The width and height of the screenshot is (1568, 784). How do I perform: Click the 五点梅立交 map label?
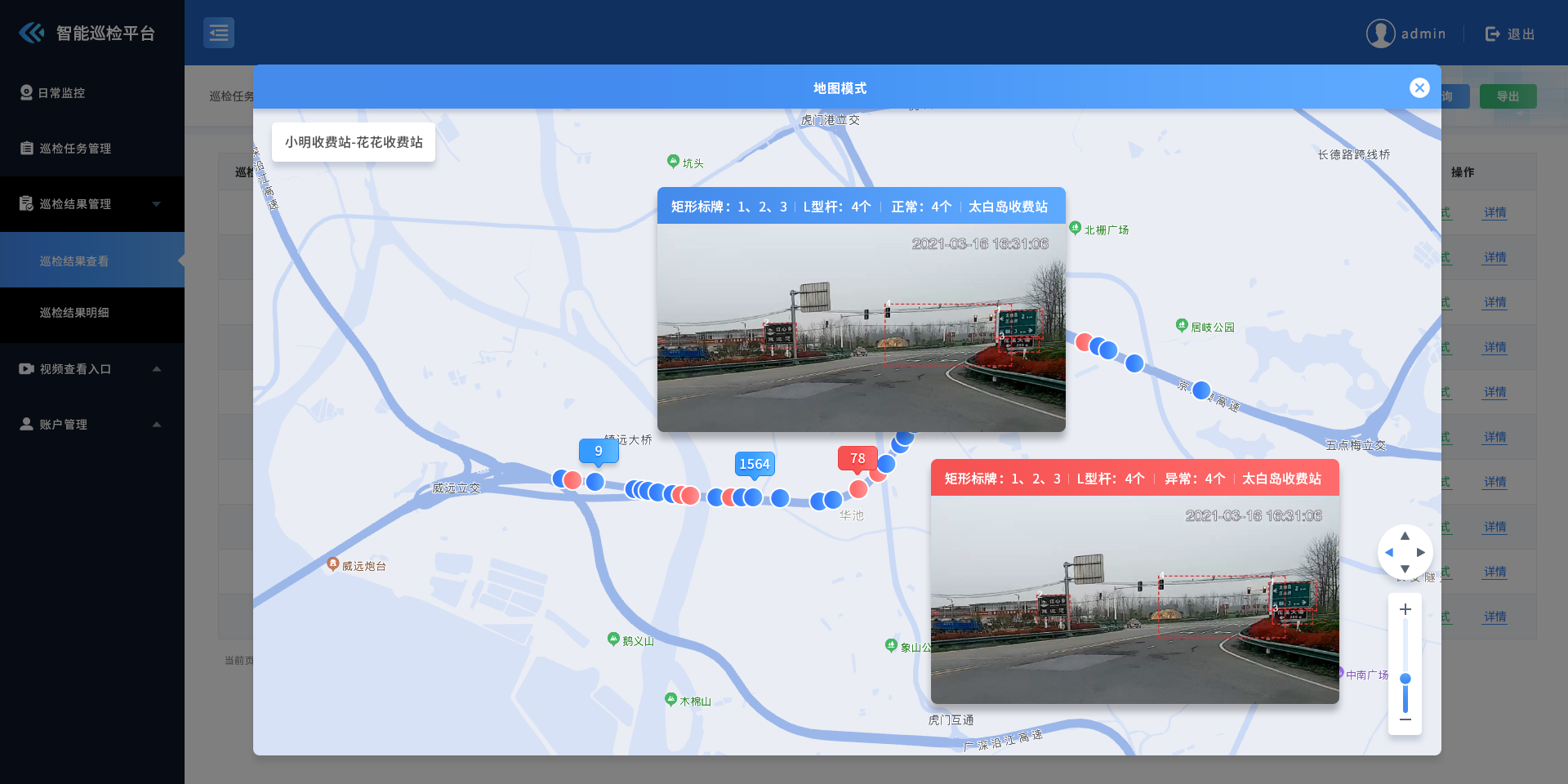coord(1356,446)
